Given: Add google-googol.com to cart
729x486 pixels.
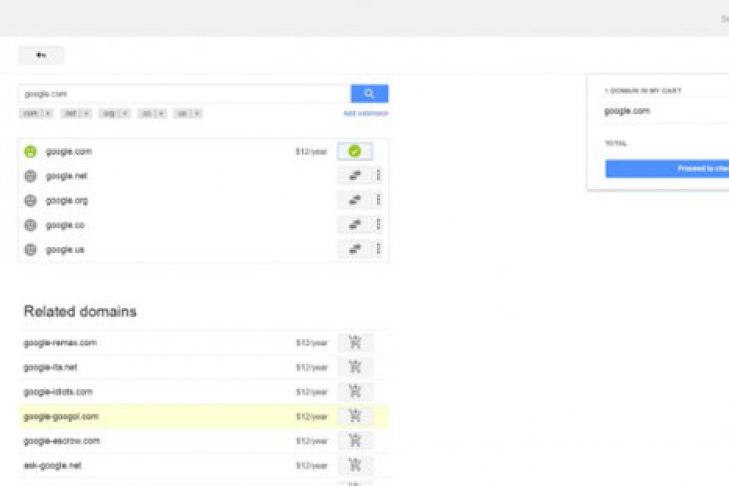Looking at the screenshot, I should 355,416.
